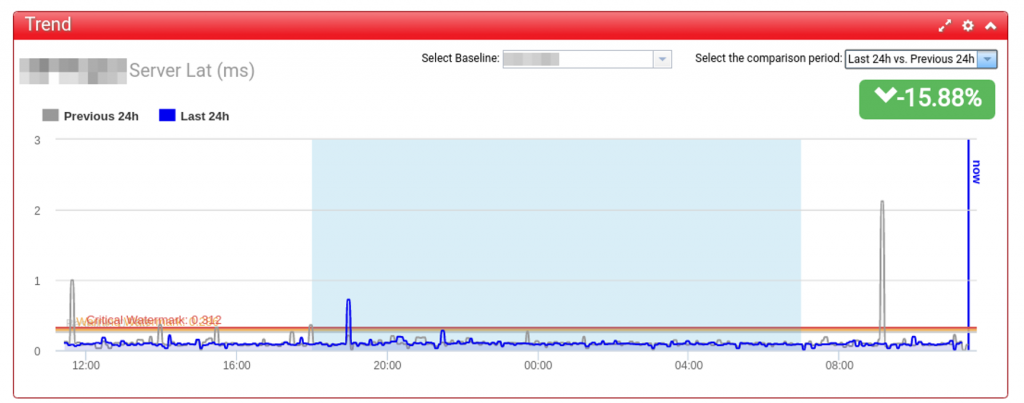Screen dimensions: 1024x403
Task: Expand the Trend panel to fullscreen
Action: [945, 26]
